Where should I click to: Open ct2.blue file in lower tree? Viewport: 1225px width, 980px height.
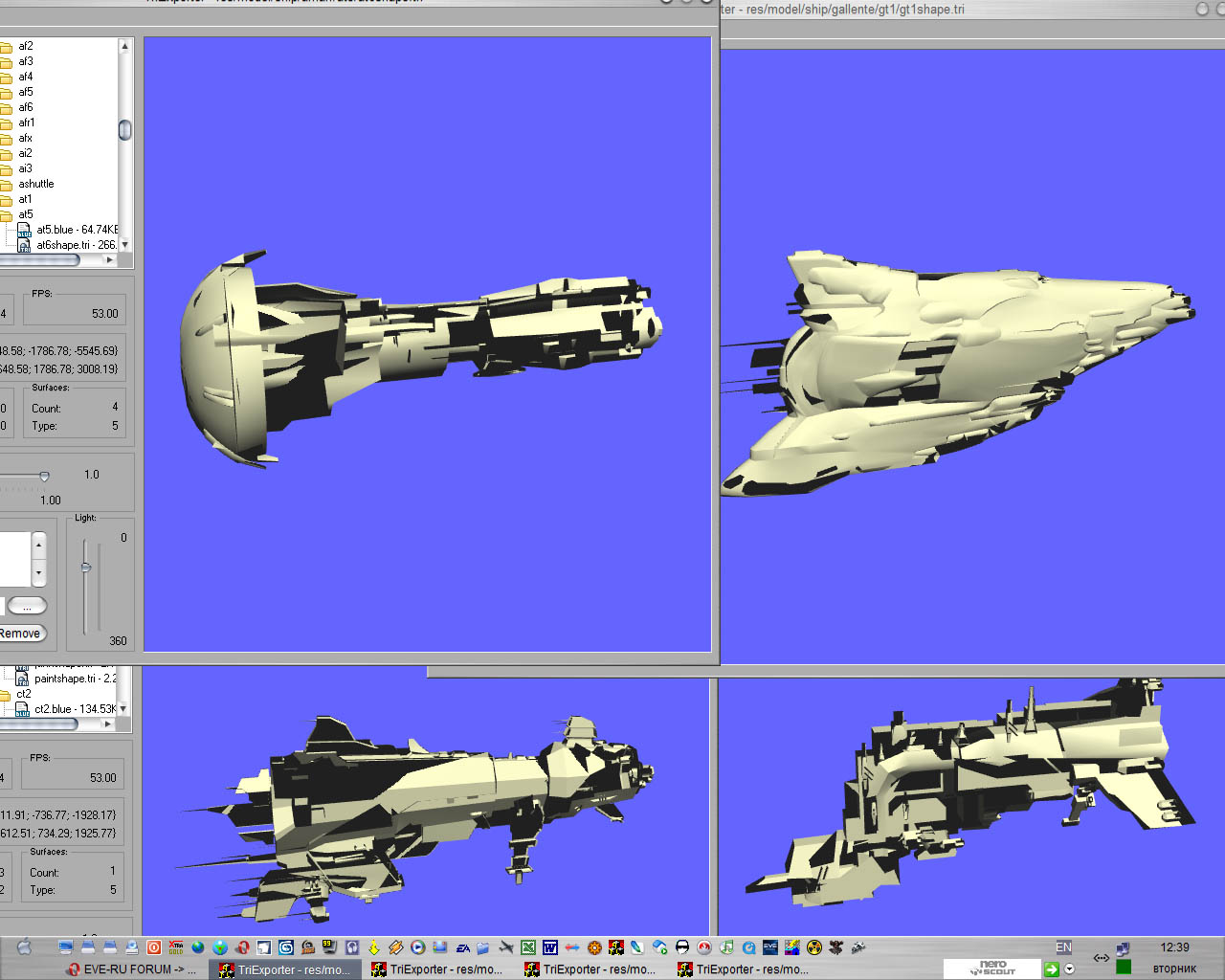pyautogui.click(x=75, y=709)
